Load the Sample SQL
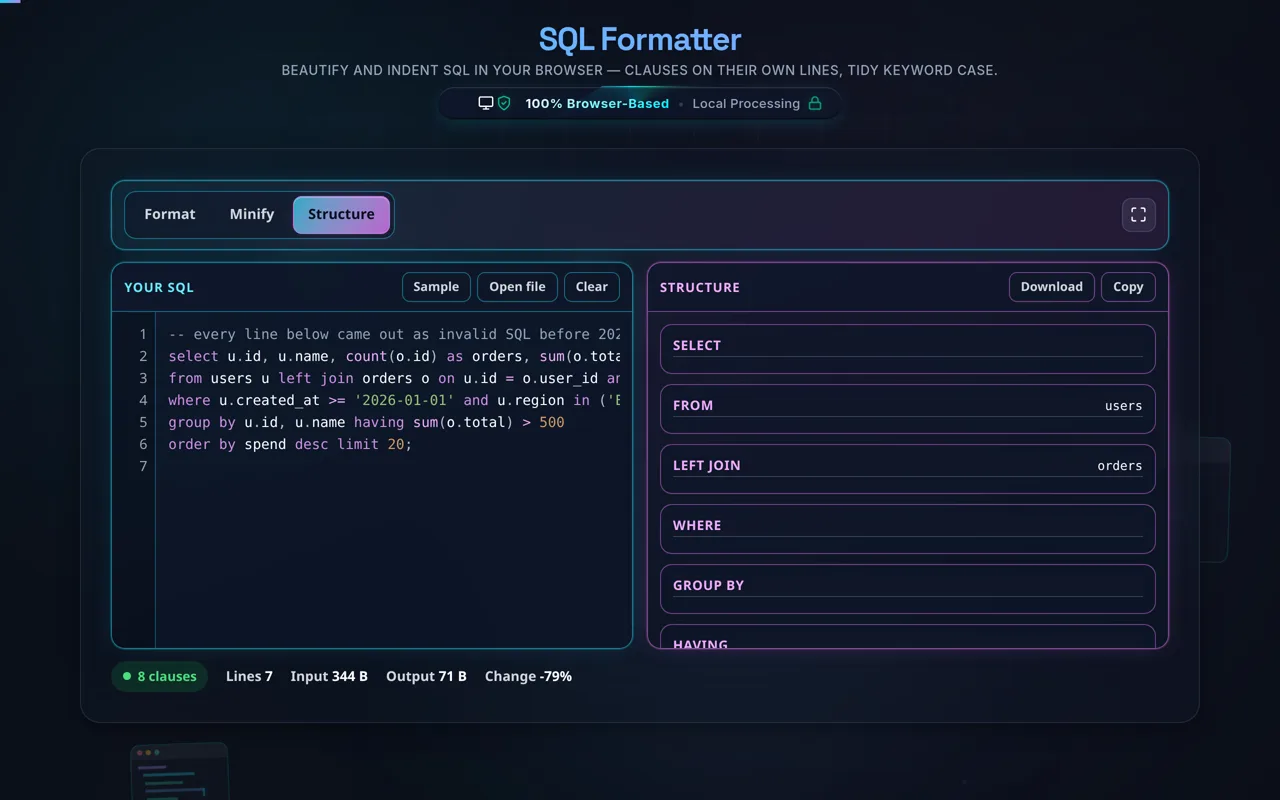Viewport: 1280px width, 800px height. pos(436,287)
